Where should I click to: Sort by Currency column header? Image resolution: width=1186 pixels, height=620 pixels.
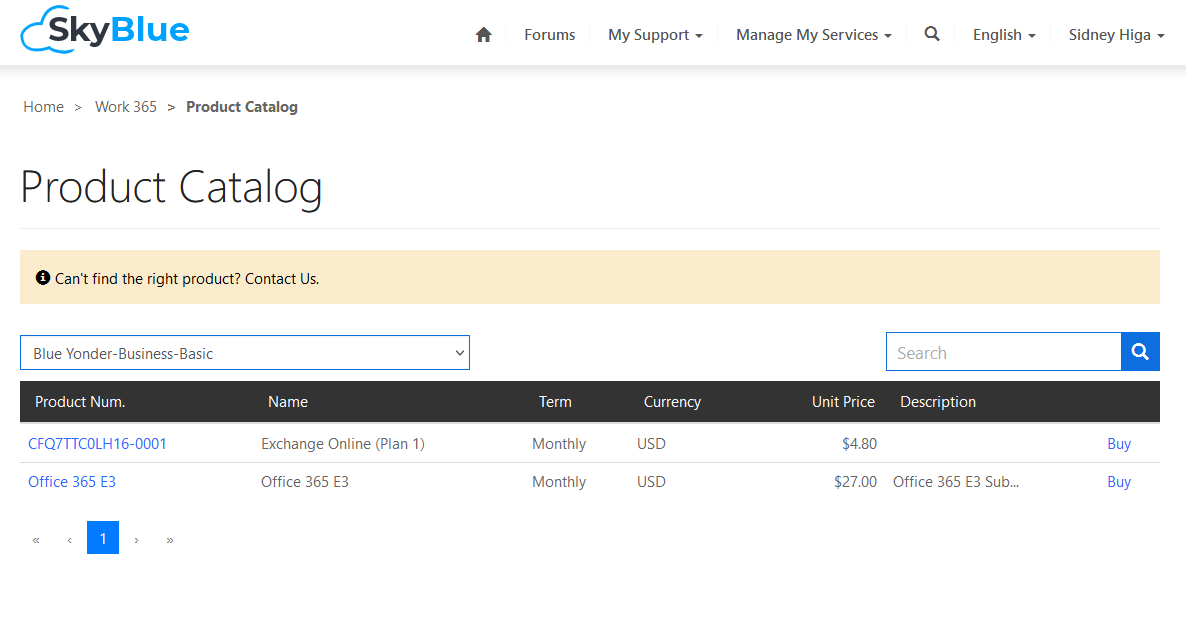pos(672,401)
